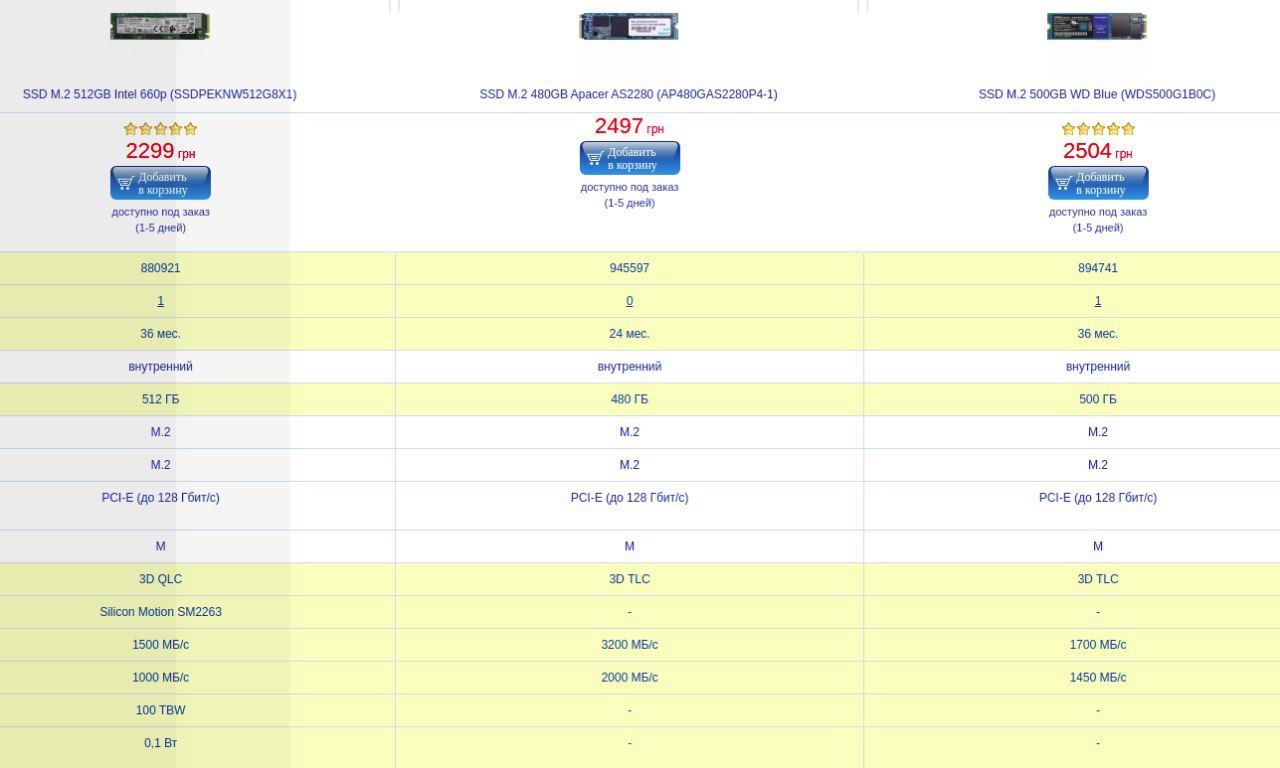Click star rating under Intel 660p
The image size is (1280, 768).
[x=160, y=129]
